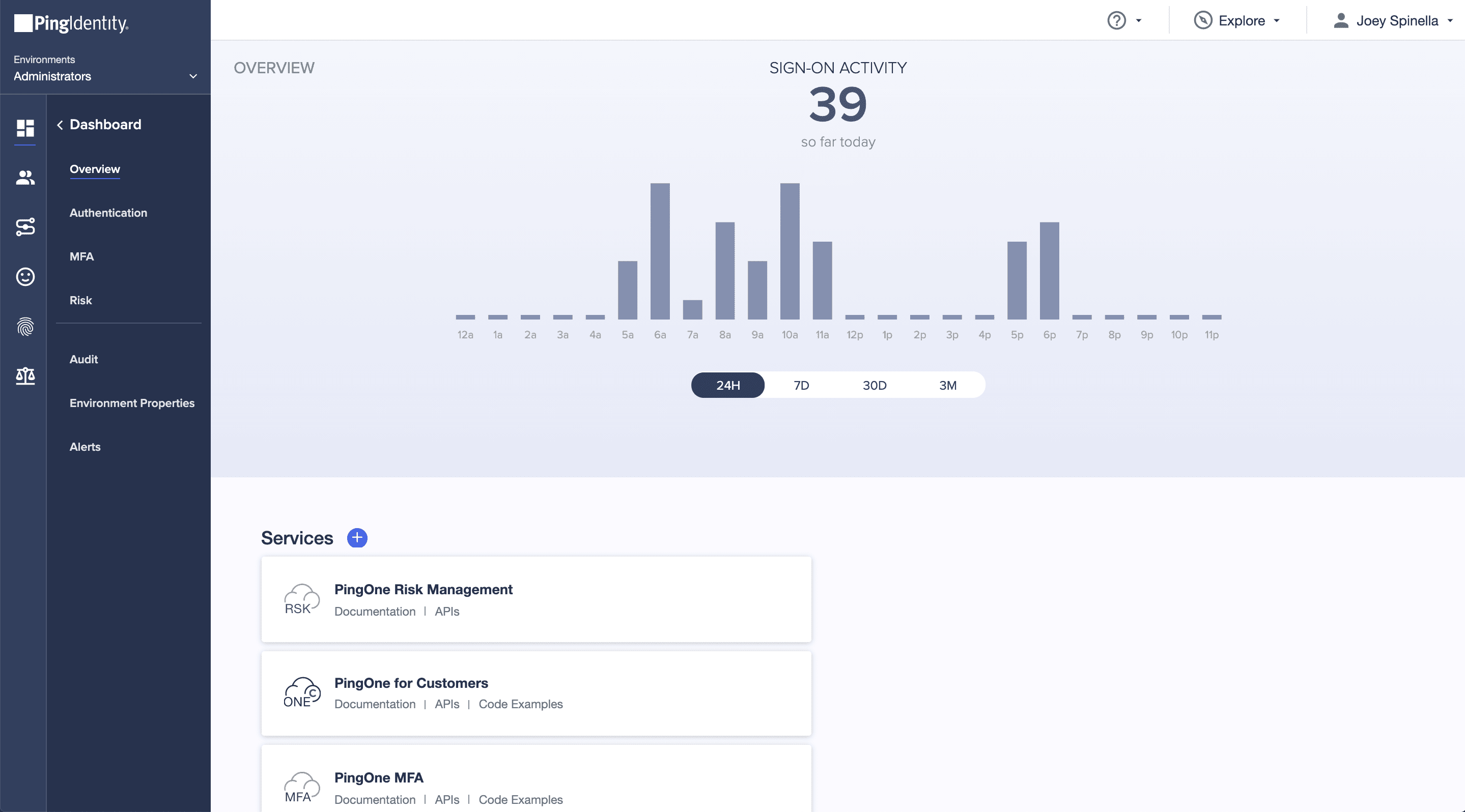Click the PingOne MFA title

point(379,777)
